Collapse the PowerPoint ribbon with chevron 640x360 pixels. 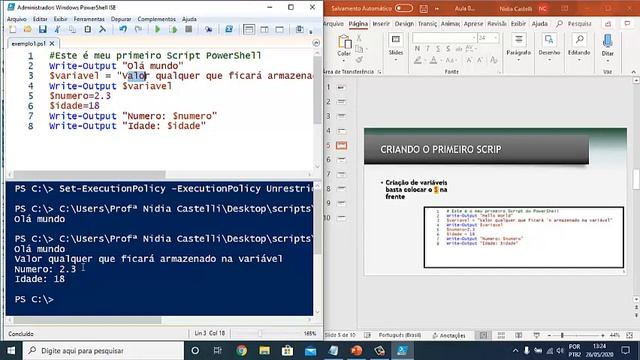pyautogui.click(x=633, y=71)
